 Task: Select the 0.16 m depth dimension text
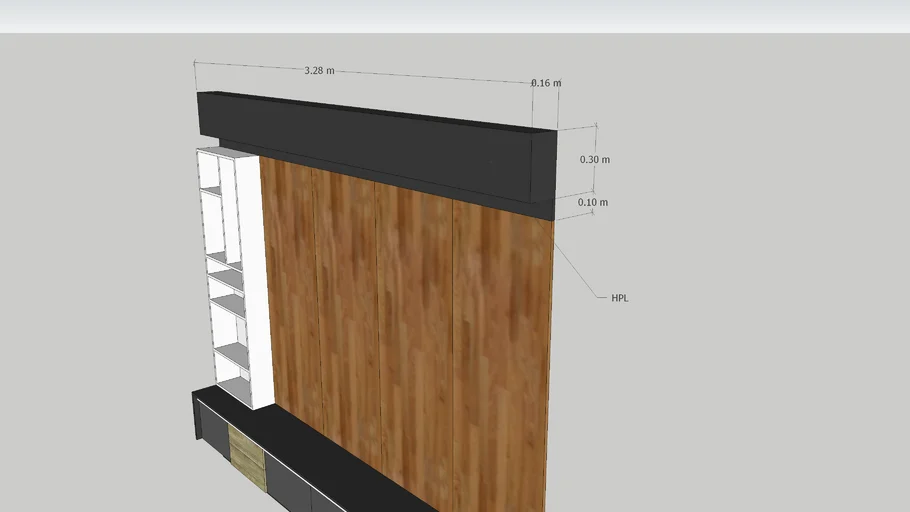coord(546,83)
